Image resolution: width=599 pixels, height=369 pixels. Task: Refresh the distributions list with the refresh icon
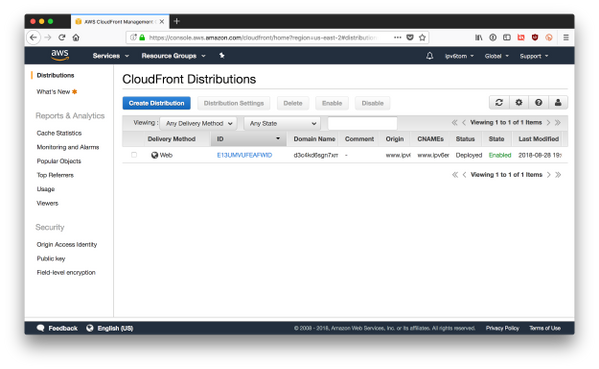click(499, 102)
